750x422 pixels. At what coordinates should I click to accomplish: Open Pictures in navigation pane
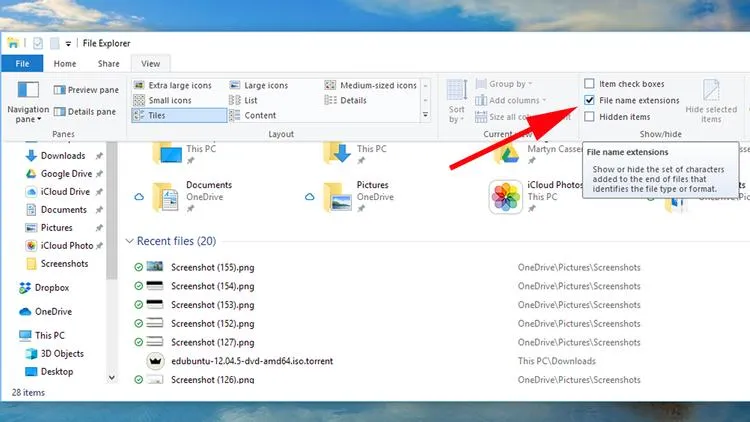click(x=56, y=228)
